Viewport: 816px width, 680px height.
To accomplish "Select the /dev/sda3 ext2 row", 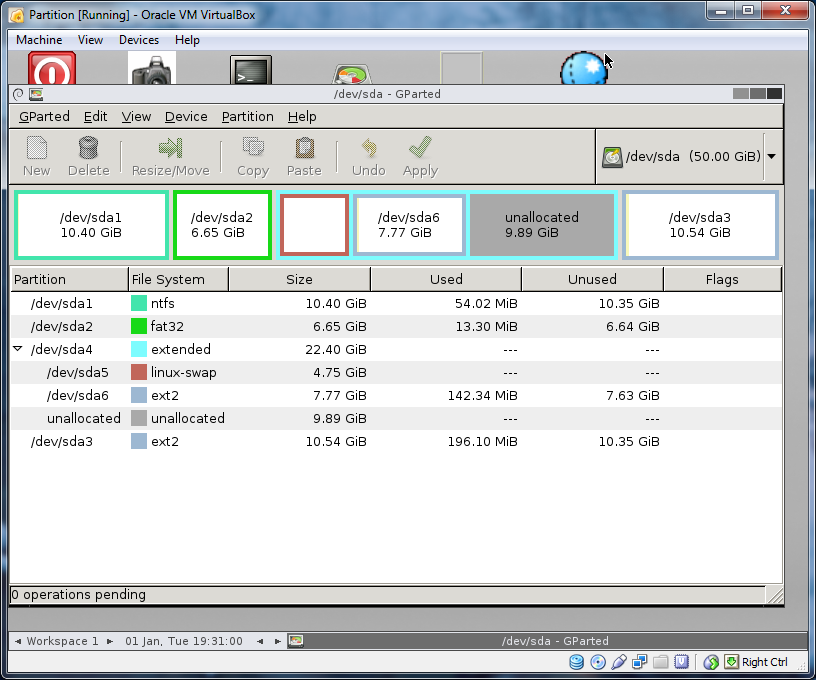I will 396,441.
